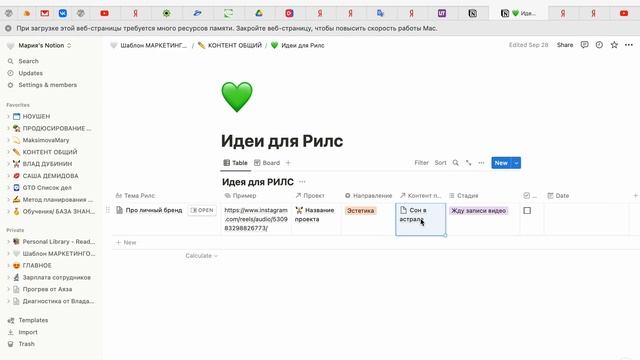Click the database search magnifier icon
Image resolution: width=640 pixels, height=360 pixels.
(456, 163)
